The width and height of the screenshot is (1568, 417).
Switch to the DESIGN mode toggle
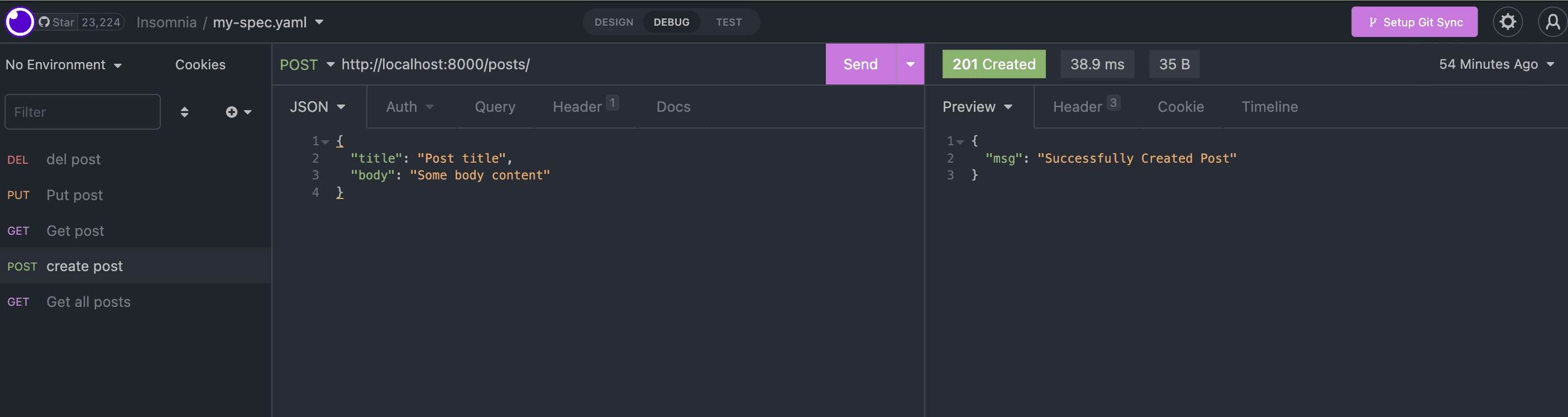(x=614, y=22)
